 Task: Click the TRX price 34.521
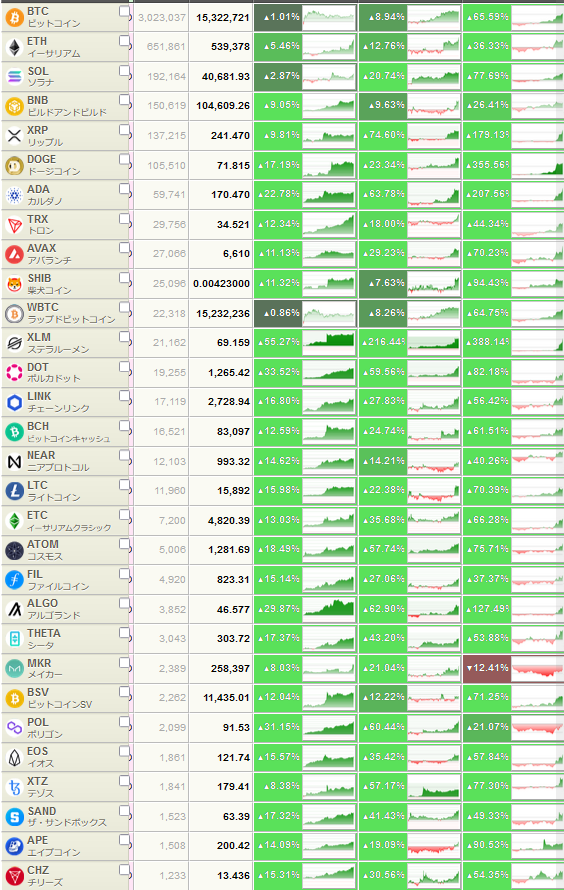[x=233, y=224]
